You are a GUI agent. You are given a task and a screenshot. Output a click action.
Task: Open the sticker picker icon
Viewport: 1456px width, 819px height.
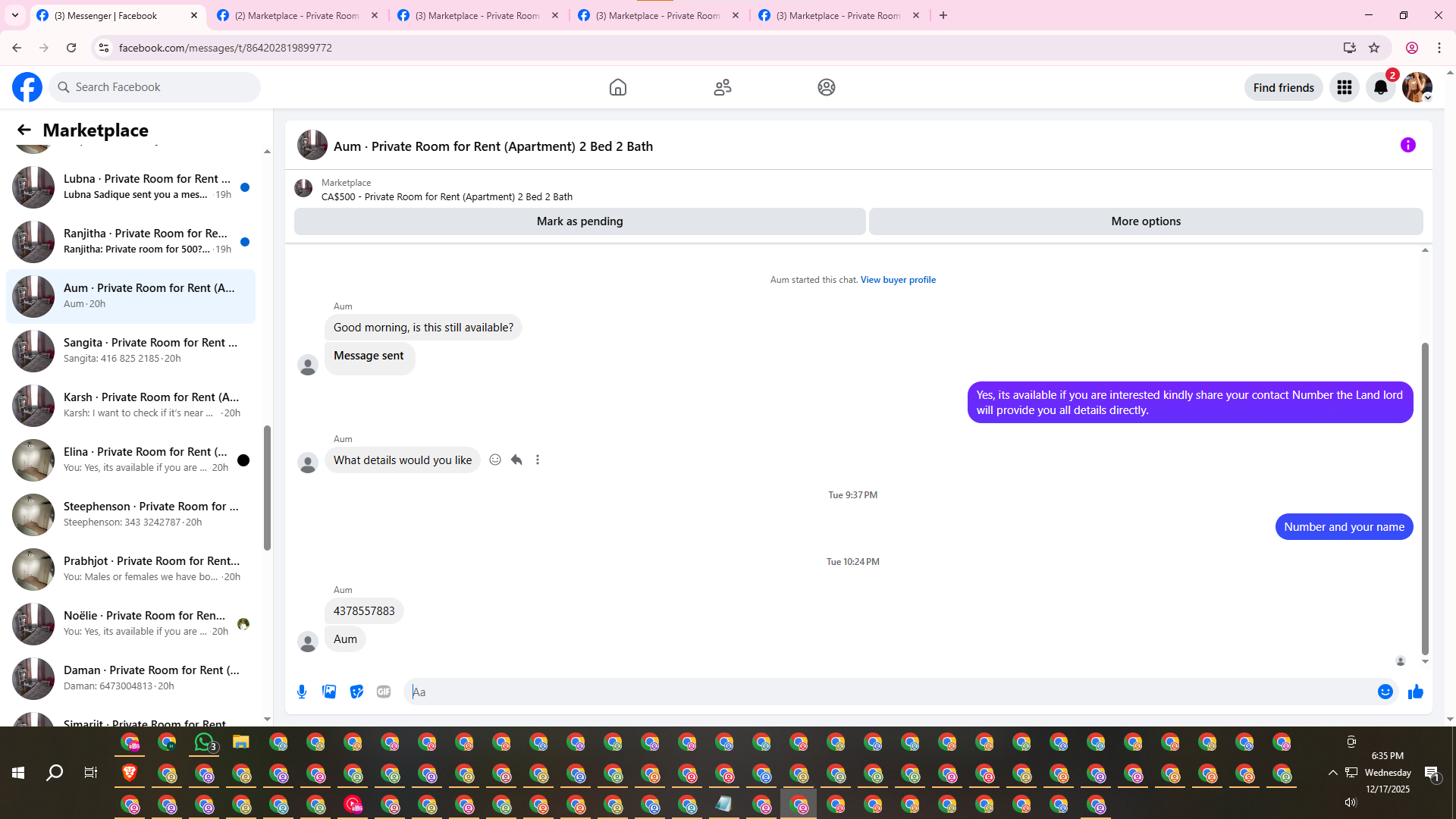(x=356, y=692)
